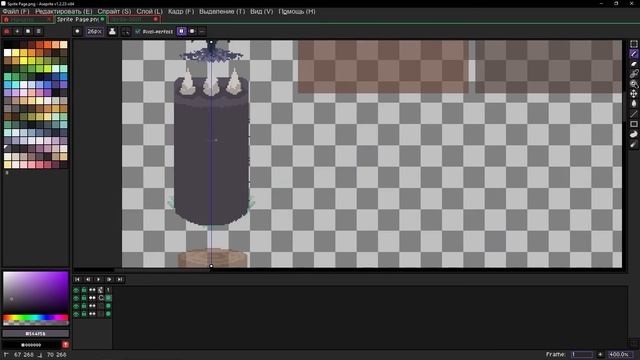Select the Blur tool

633,144
